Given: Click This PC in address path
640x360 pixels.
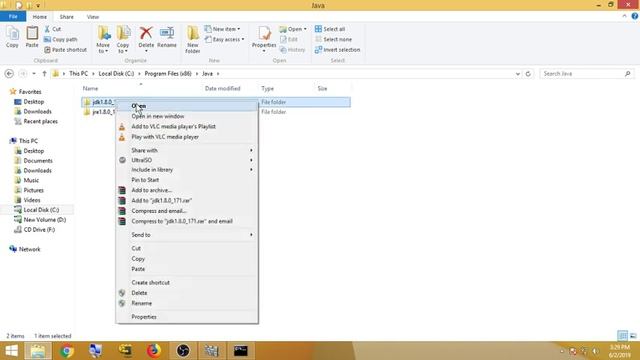Looking at the screenshot, I should click(x=78, y=73).
